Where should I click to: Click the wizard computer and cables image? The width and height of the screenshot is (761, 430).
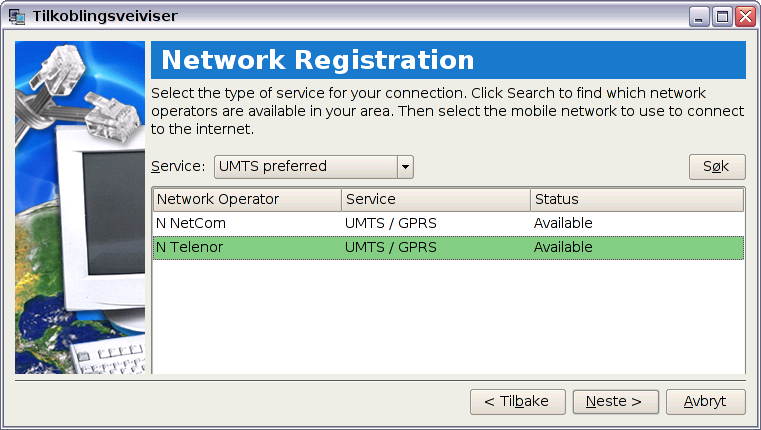80,207
